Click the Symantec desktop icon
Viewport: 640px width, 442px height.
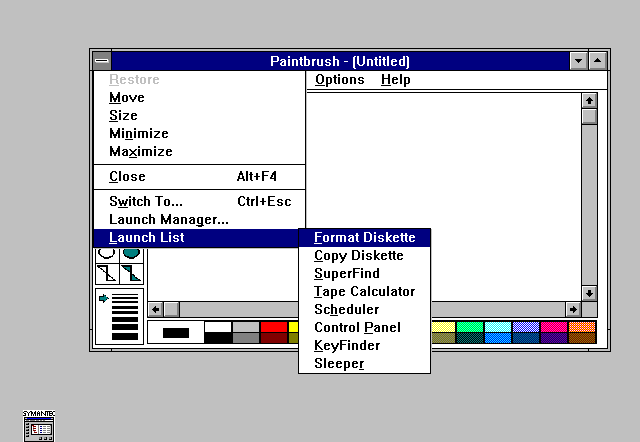point(39,425)
